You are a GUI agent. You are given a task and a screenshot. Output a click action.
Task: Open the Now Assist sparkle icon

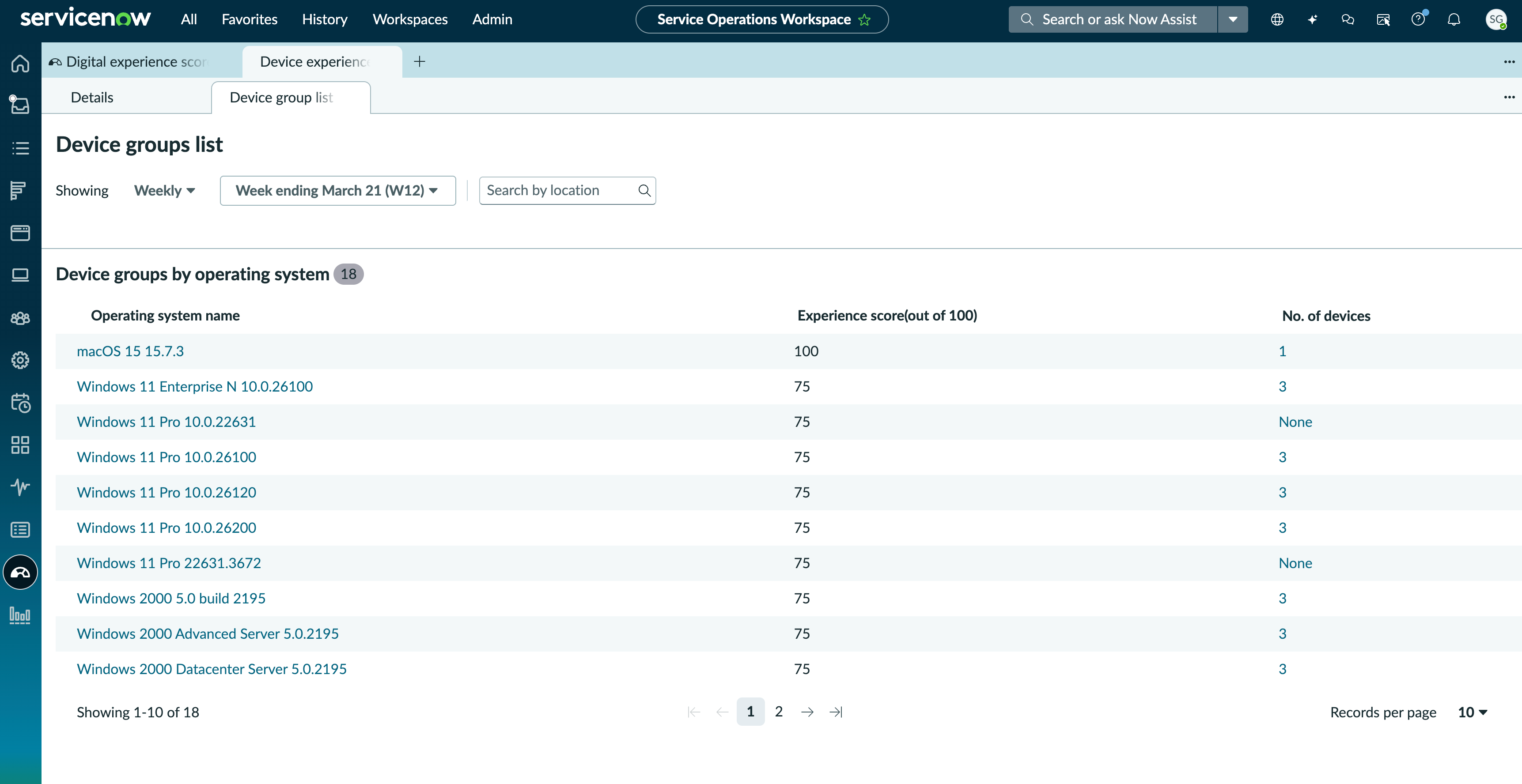[1312, 19]
